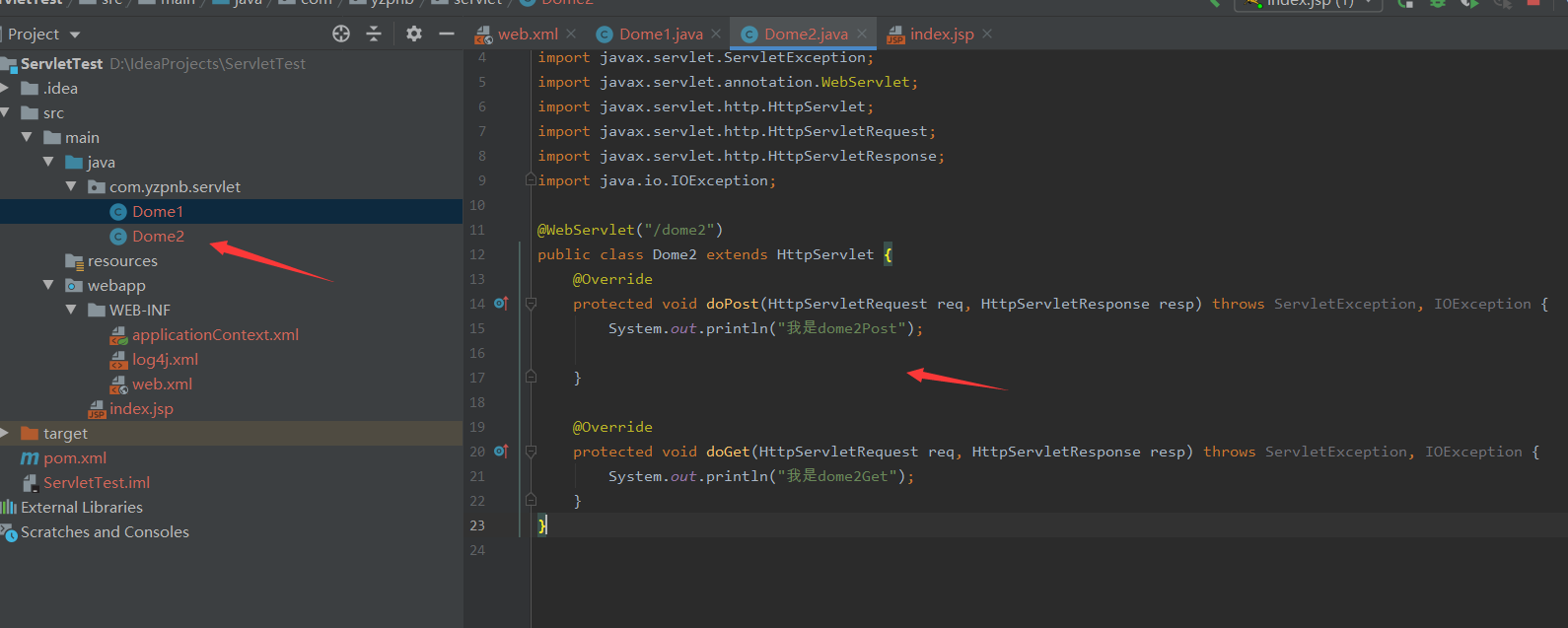Click the override gutter icon beside doPost

pyautogui.click(x=501, y=304)
